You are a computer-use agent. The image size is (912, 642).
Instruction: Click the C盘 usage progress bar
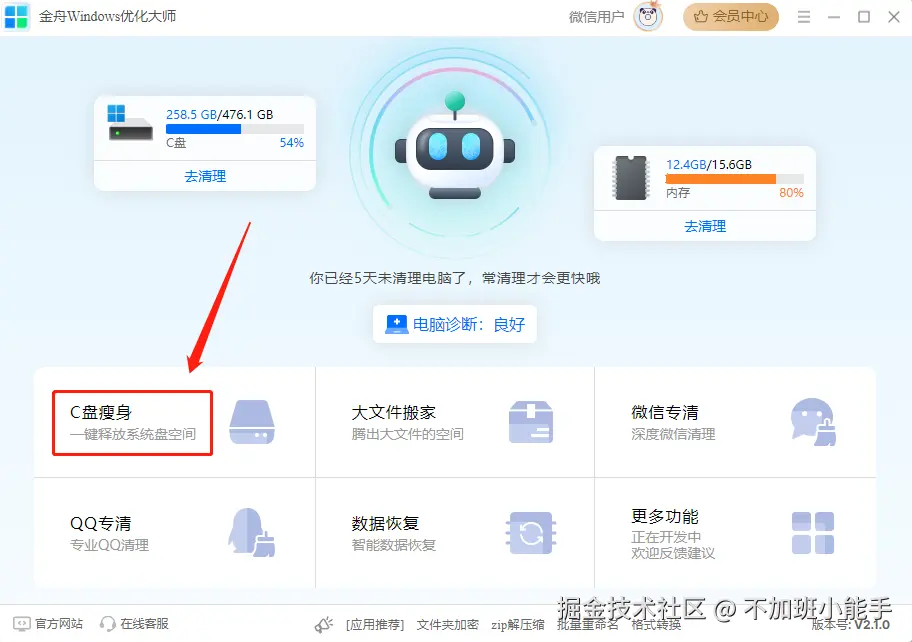235,129
